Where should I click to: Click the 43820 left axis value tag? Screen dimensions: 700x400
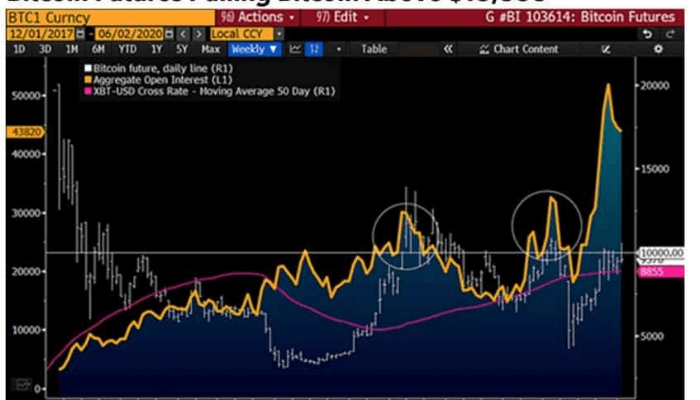pos(25,132)
